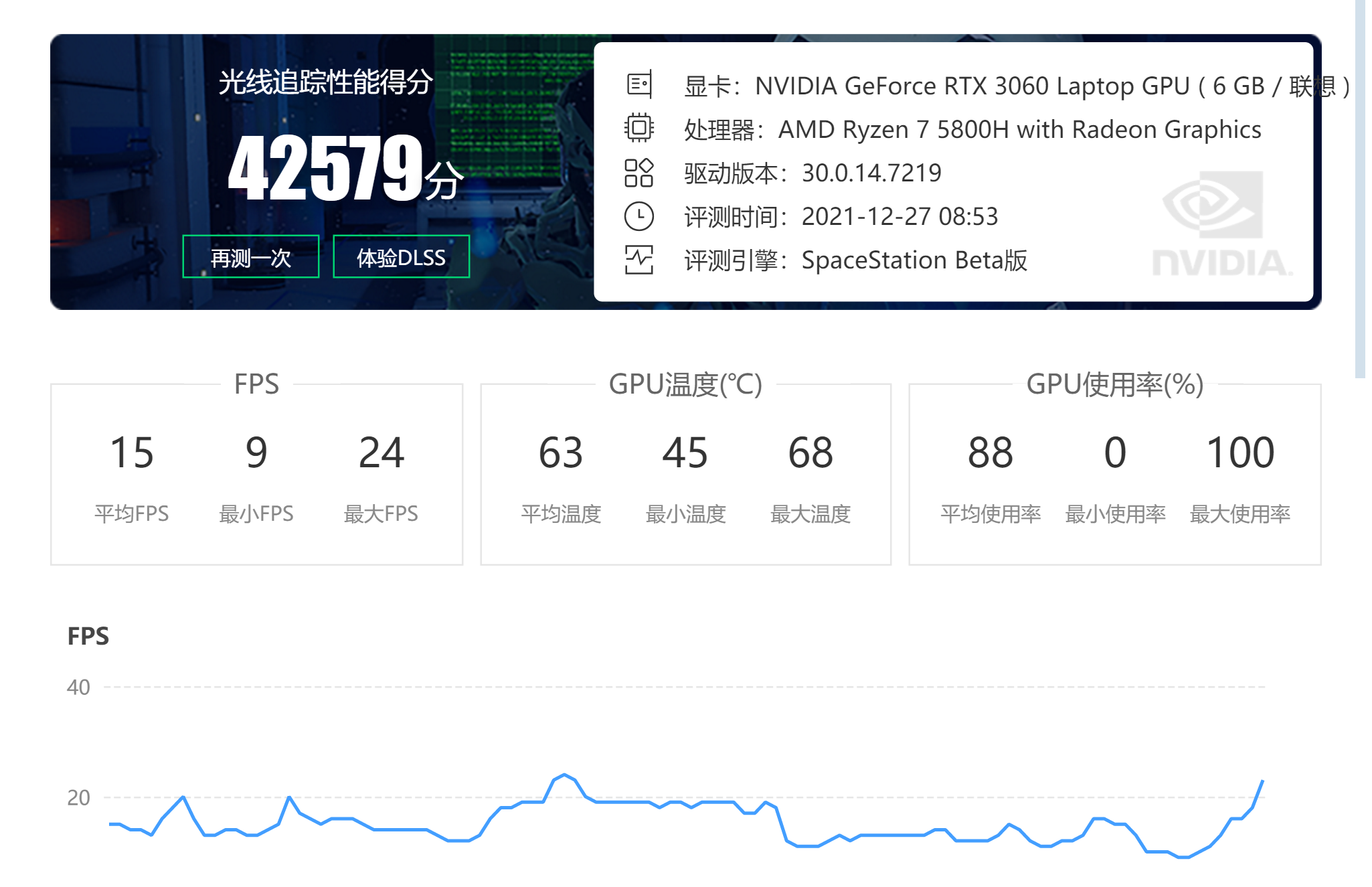Click the bold FPS chart heading
This screenshot has width=1372, height=887.
point(88,636)
